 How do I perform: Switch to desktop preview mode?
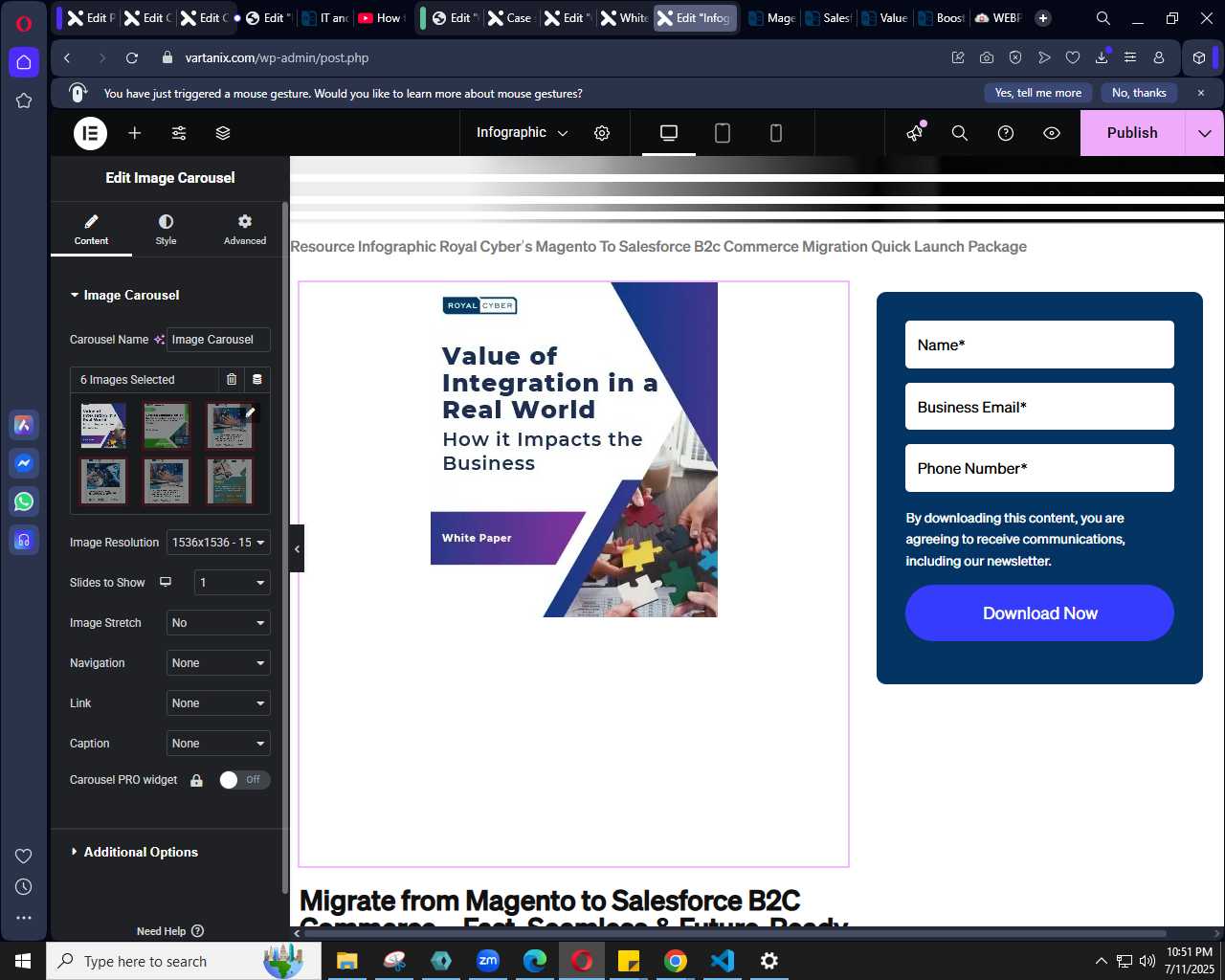(x=669, y=133)
